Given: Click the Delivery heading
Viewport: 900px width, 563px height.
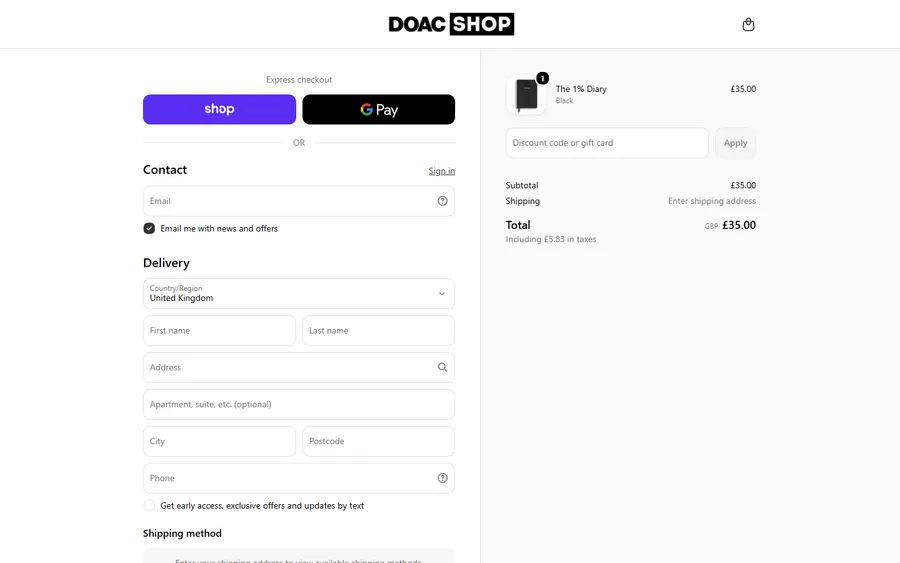Looking at the screenshot, I should (x=166, y=263).
